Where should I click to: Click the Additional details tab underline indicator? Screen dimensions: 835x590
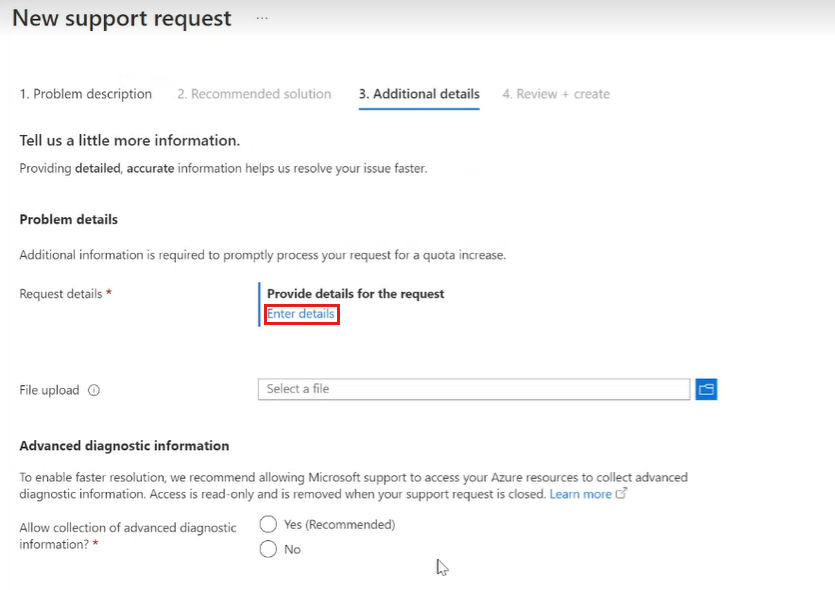417,108
